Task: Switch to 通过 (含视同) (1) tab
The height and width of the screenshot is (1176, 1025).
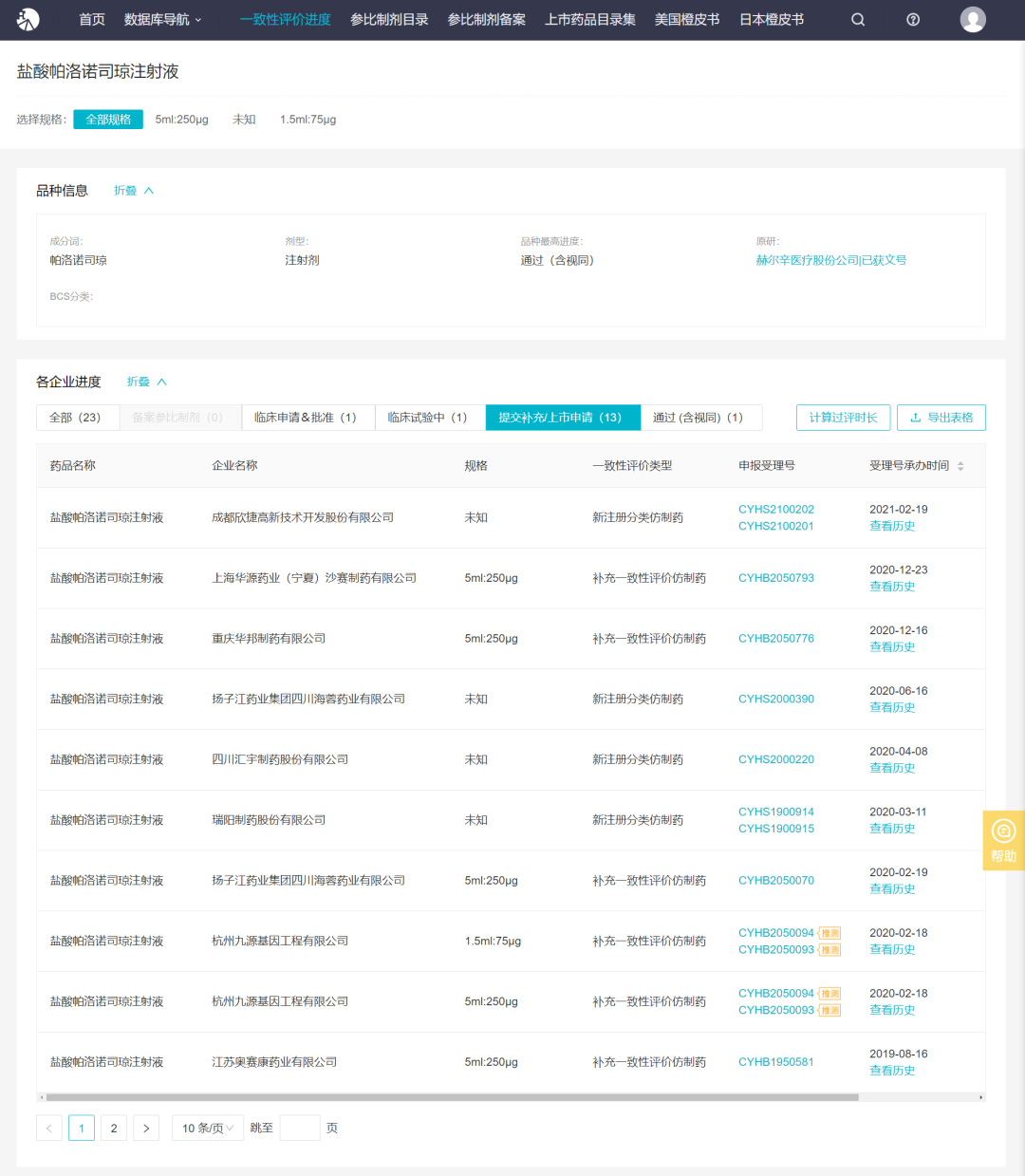Action: pyautogui.click(x=698, y=418)
